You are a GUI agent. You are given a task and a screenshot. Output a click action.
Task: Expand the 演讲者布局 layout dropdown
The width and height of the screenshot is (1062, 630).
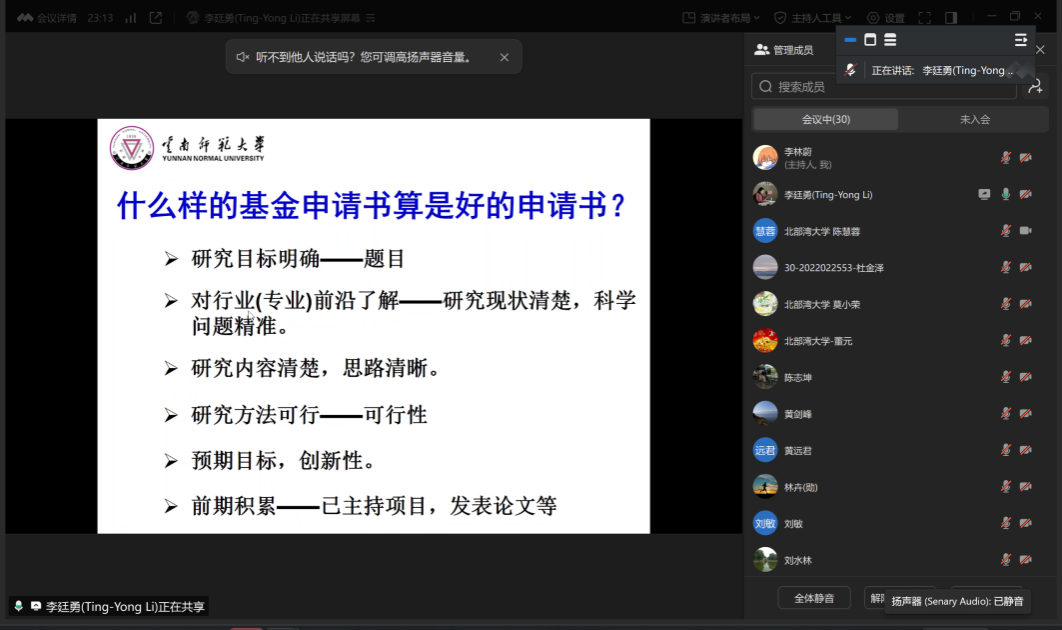point(721,18)
